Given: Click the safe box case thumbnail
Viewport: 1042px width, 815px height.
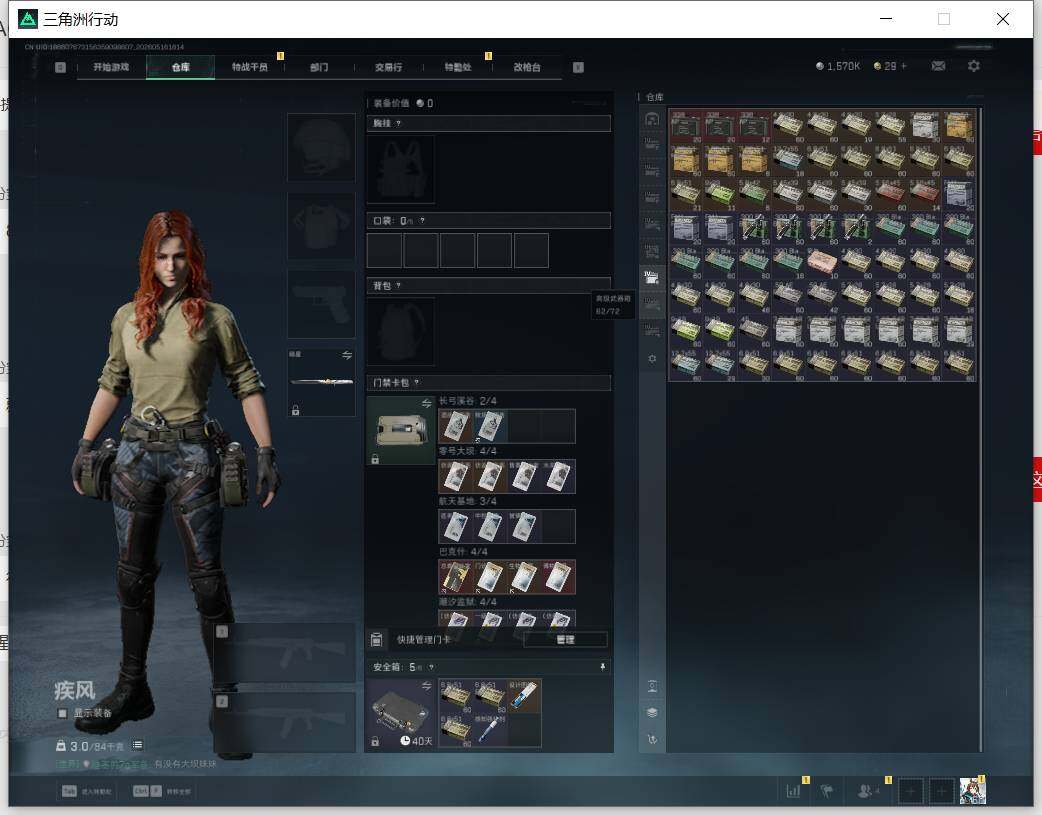Looking at the screenshot, I should click(401, 713).
